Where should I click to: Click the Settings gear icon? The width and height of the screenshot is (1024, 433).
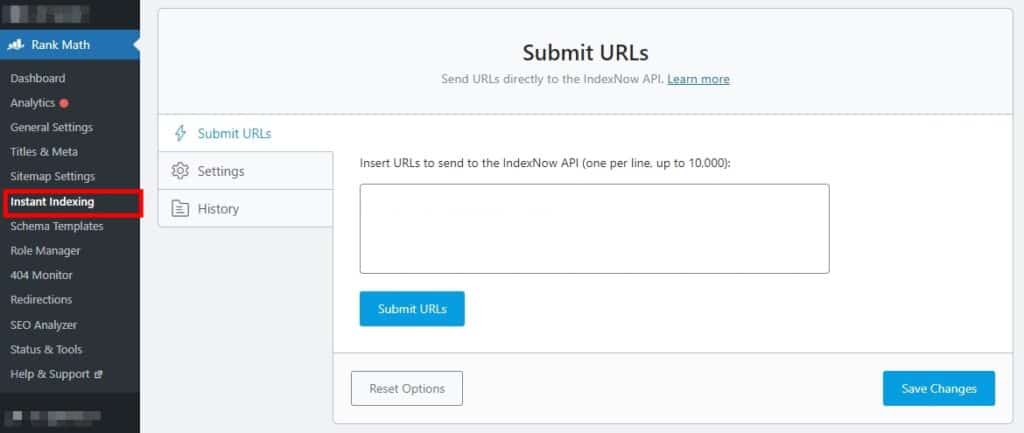(x=180, y=171)
